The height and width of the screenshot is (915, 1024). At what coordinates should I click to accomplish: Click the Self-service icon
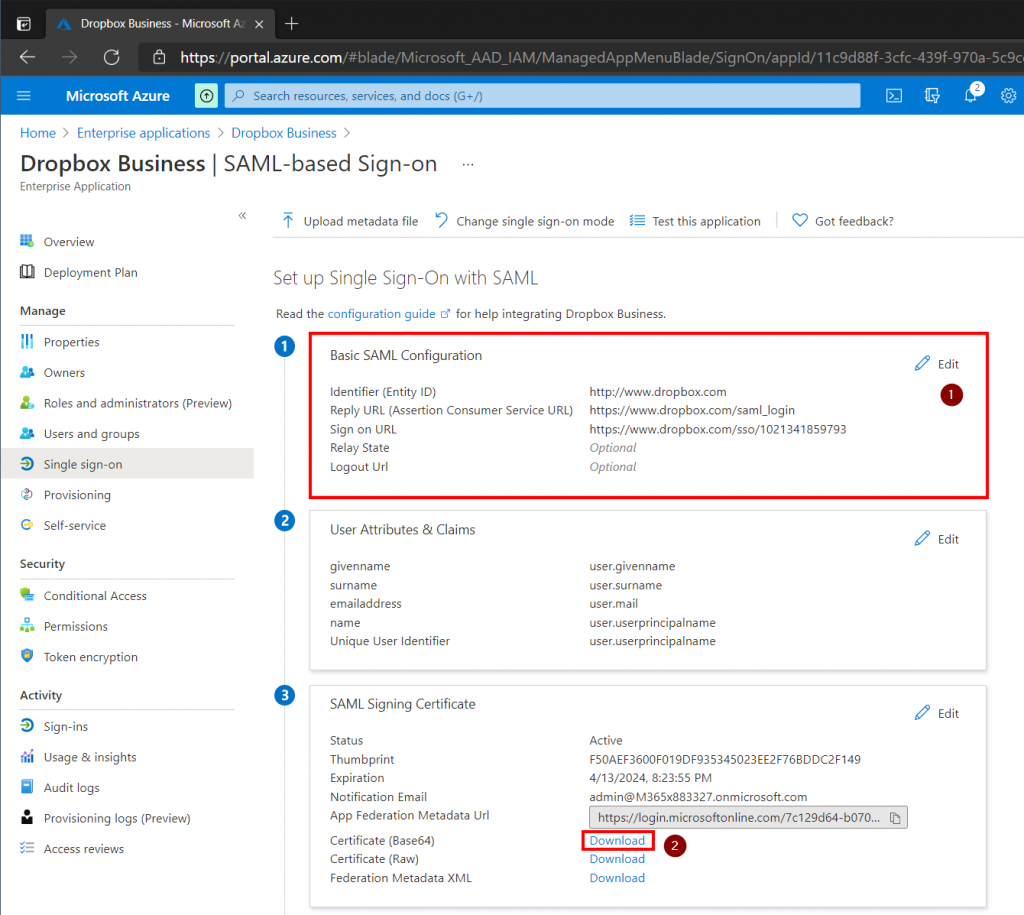(x=27, y=525)
